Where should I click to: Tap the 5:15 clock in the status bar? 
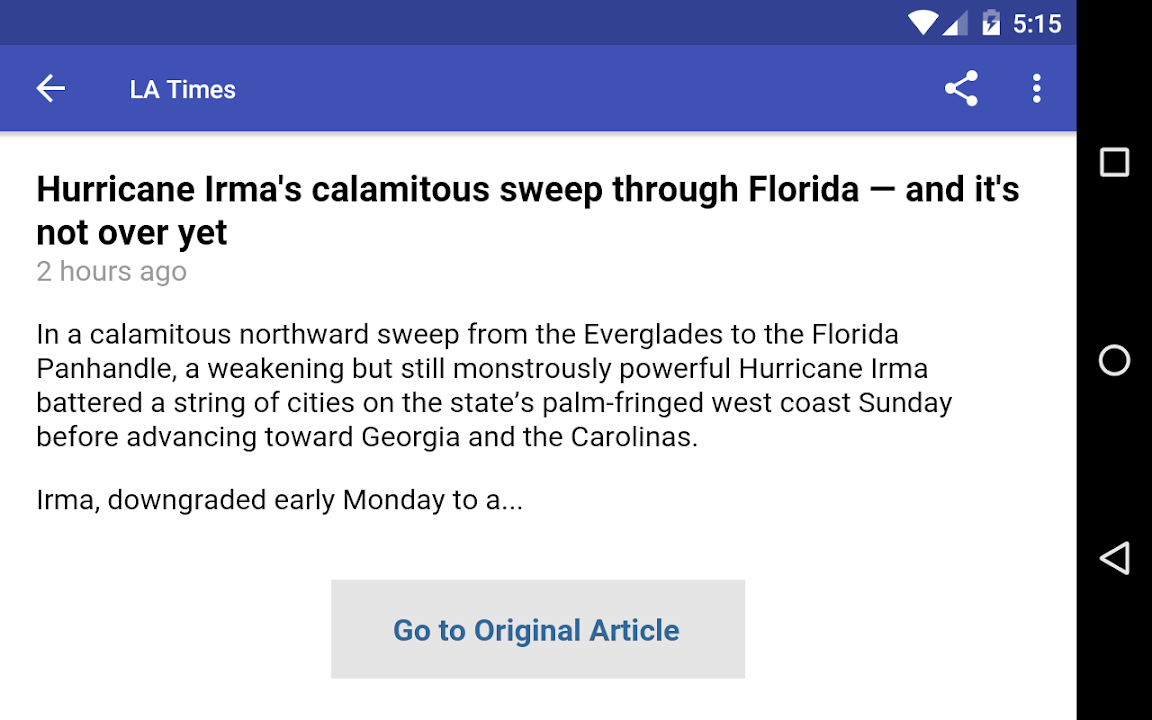(1037, 23)
